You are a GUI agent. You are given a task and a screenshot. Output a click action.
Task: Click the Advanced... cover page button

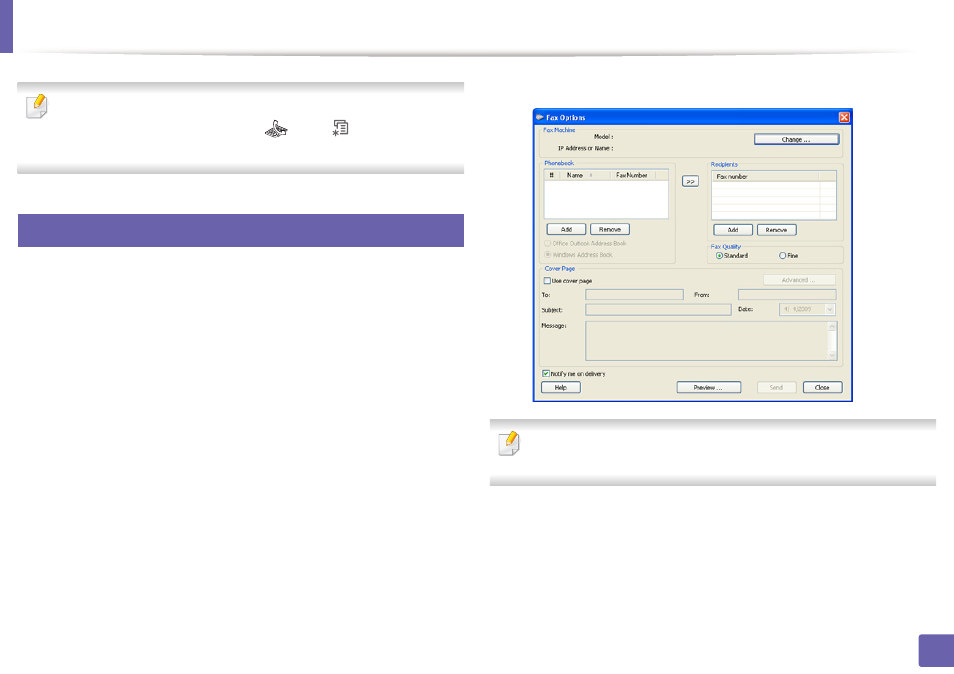(799, 280)
